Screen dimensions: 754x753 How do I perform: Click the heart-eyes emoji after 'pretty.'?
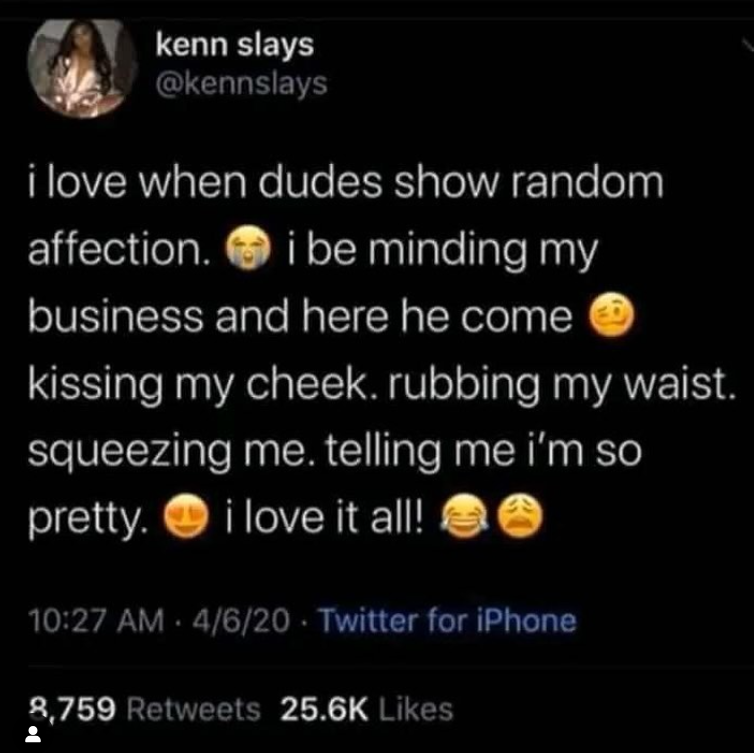click(187, 515)
